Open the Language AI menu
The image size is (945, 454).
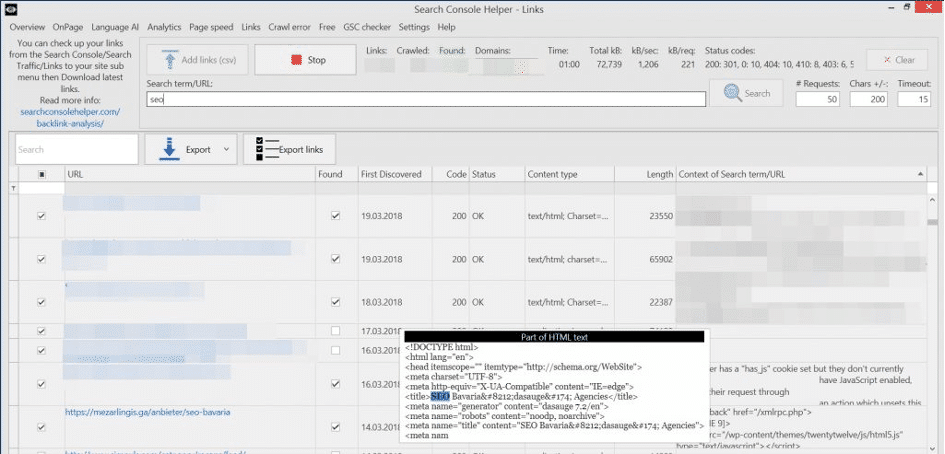(115, 27)
